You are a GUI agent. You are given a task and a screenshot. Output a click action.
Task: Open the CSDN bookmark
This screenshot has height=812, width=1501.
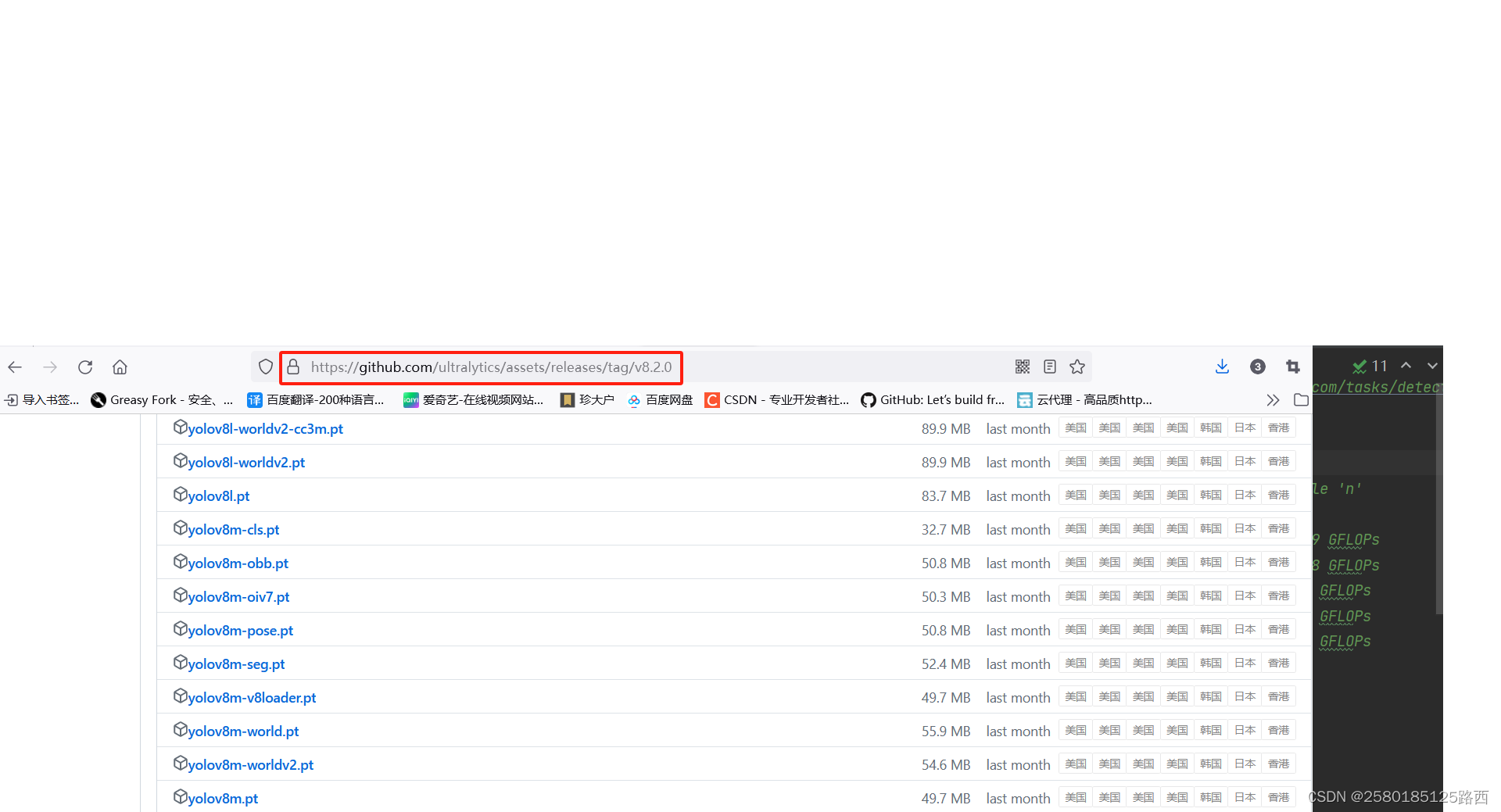777,400
